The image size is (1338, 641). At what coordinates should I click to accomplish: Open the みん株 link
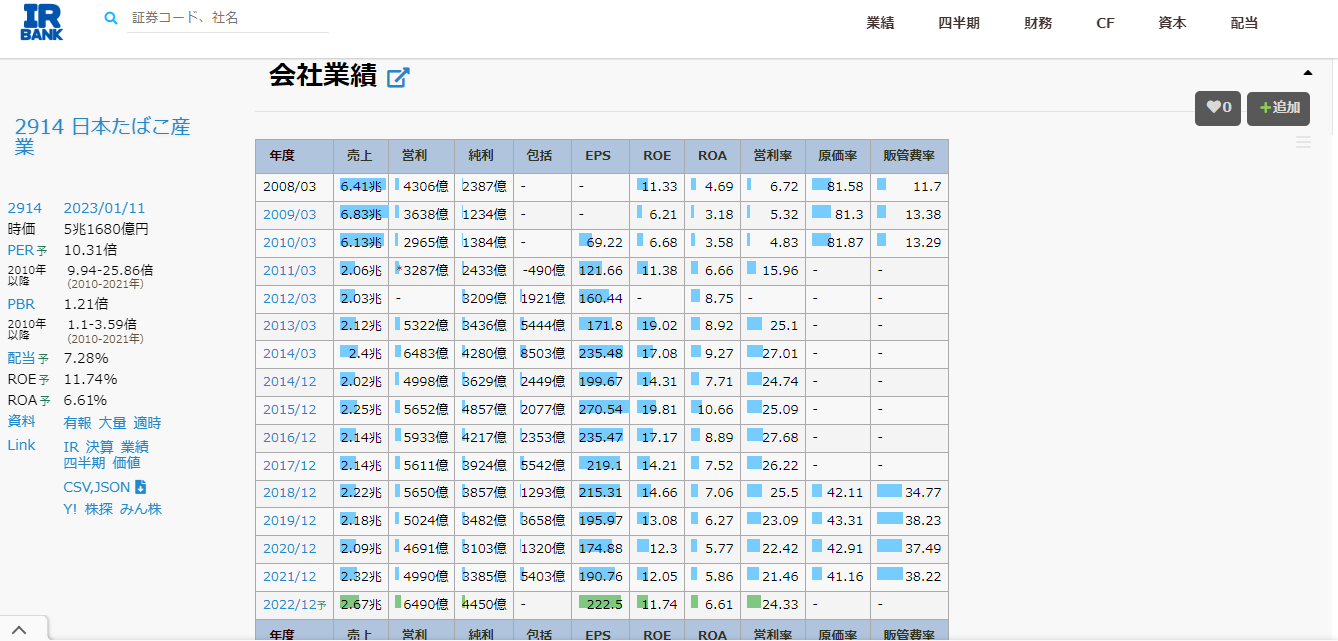click(141, 509)
